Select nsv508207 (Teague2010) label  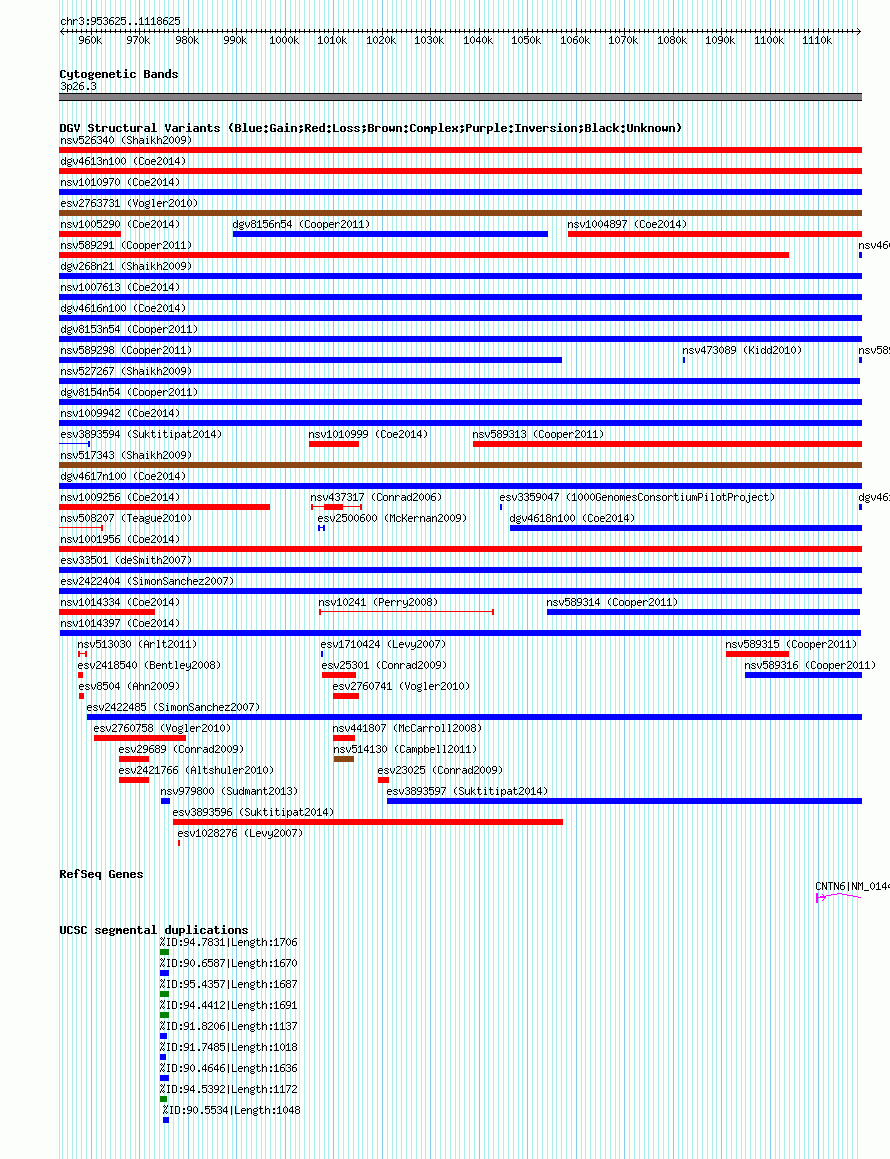pyautogui.click(x=126, y=518)
